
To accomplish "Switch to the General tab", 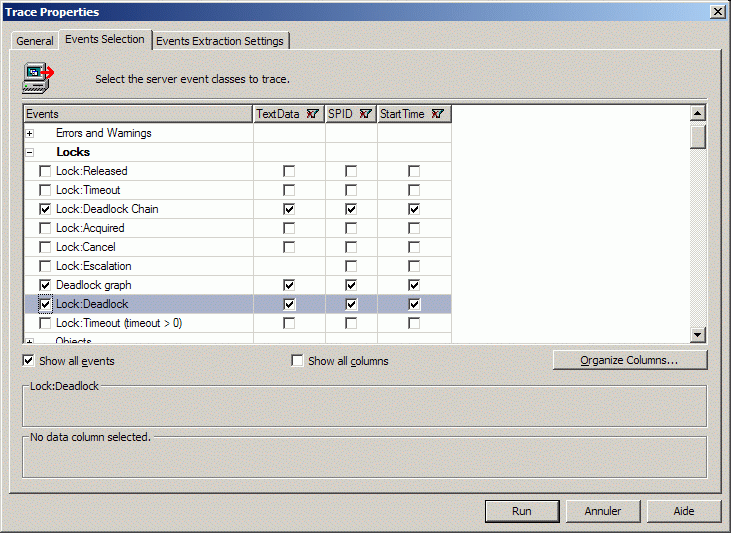I will (35, 41).
